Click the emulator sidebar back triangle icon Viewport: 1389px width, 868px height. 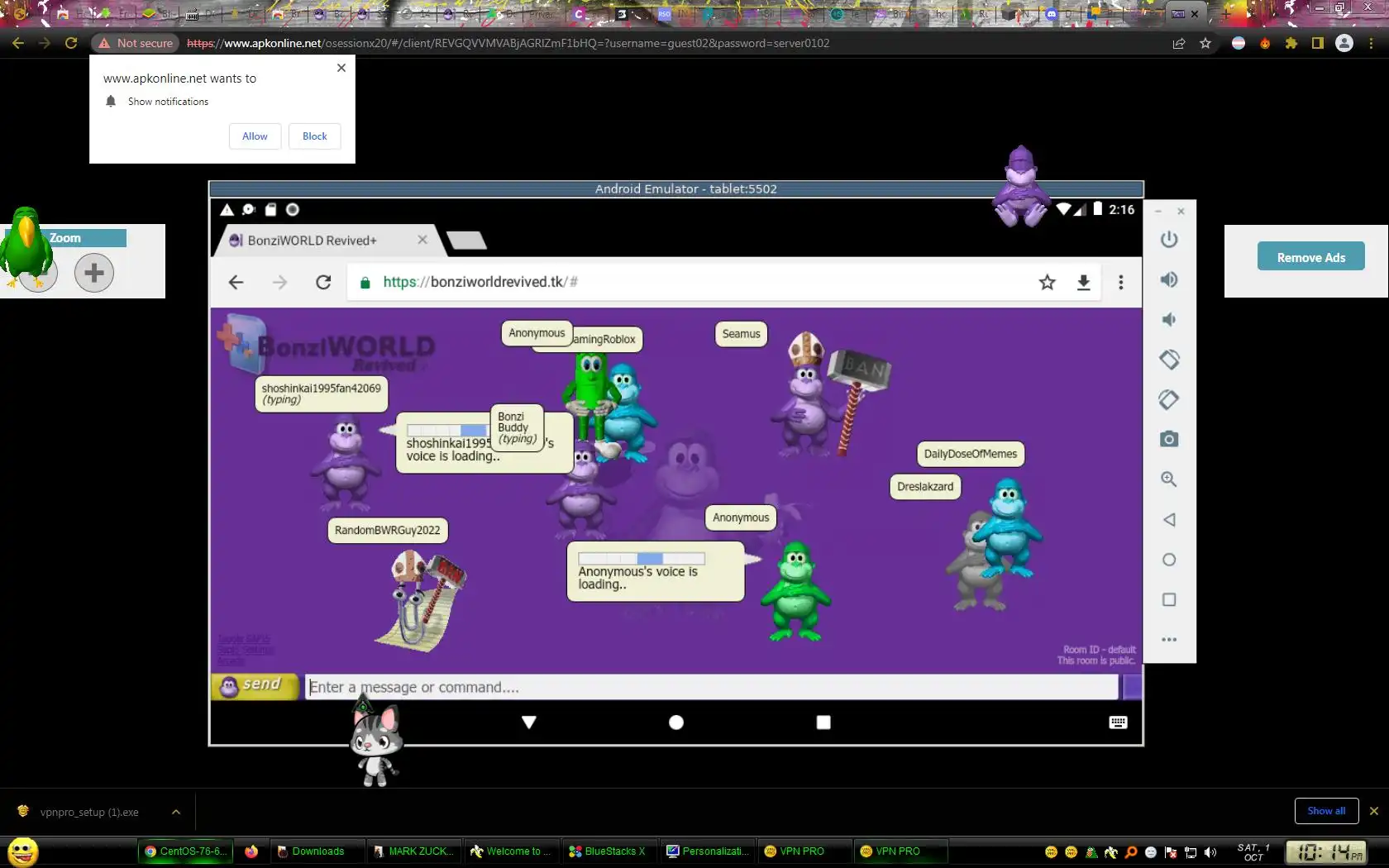[x=1168, y=519]
